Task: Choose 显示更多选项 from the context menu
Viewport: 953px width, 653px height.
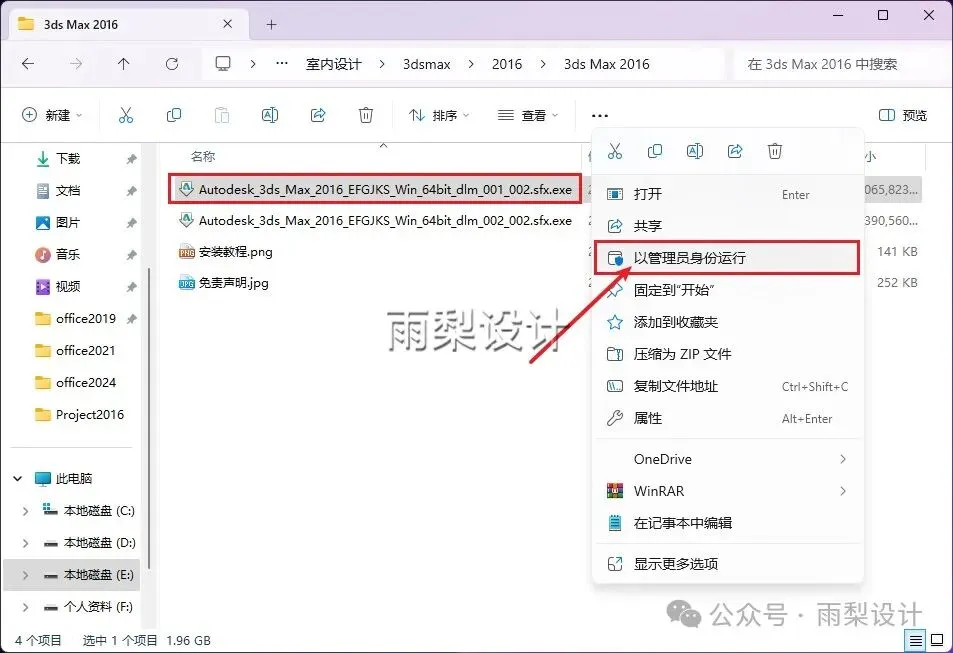Action: tap(728, 564)
